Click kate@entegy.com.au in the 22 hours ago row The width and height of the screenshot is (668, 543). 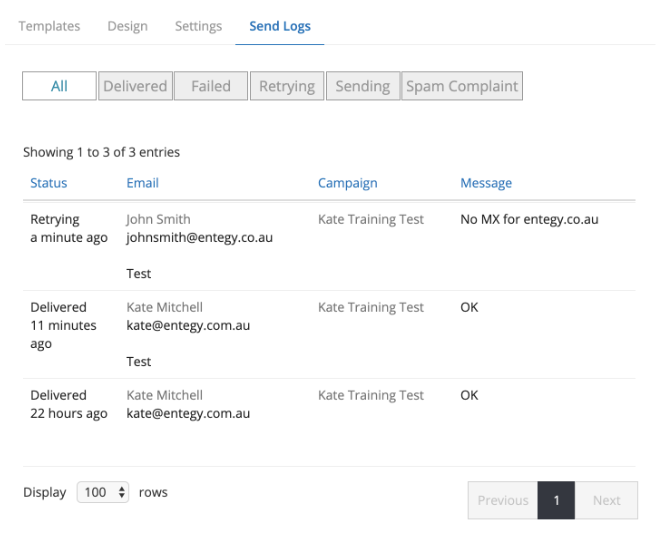pyautogui.click(x=188, y=414)
